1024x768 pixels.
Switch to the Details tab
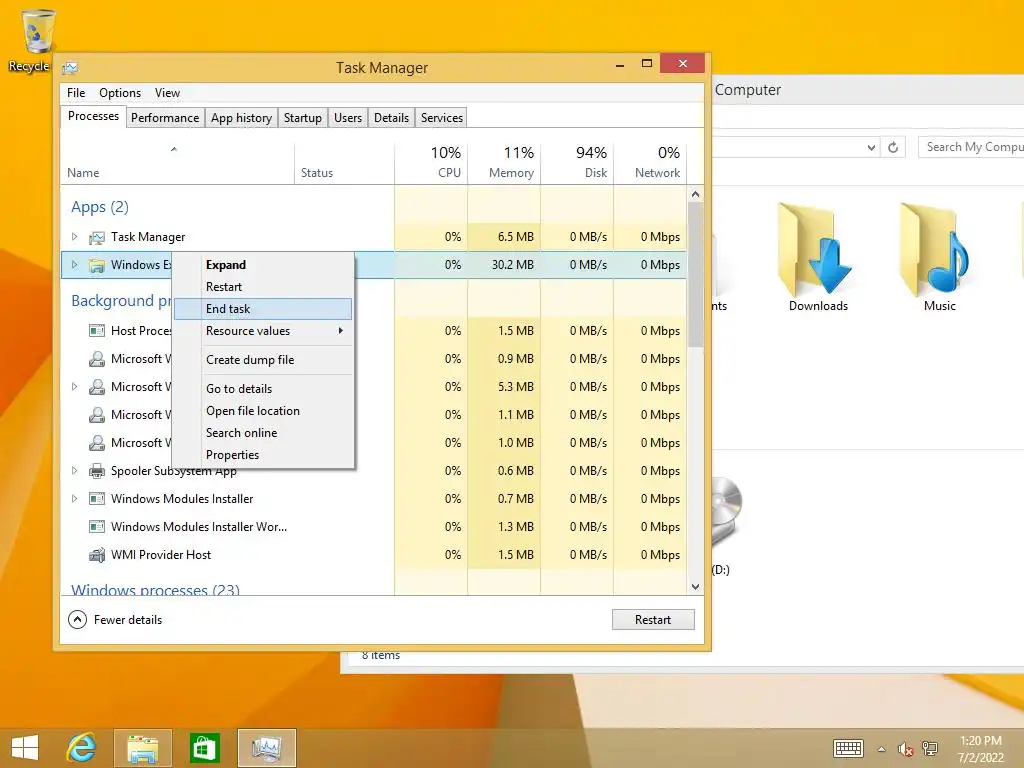pos(391,118)
